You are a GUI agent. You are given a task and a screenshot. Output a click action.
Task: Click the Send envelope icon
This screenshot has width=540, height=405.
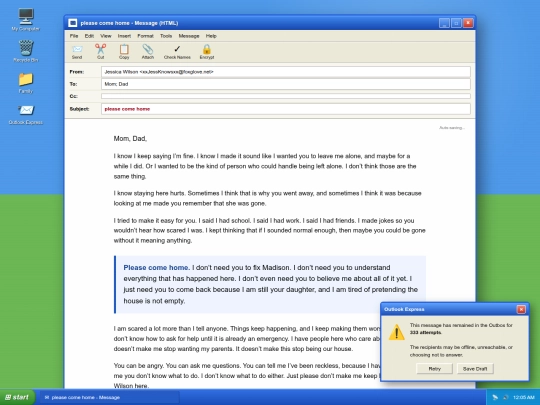[x=77, y=49]
